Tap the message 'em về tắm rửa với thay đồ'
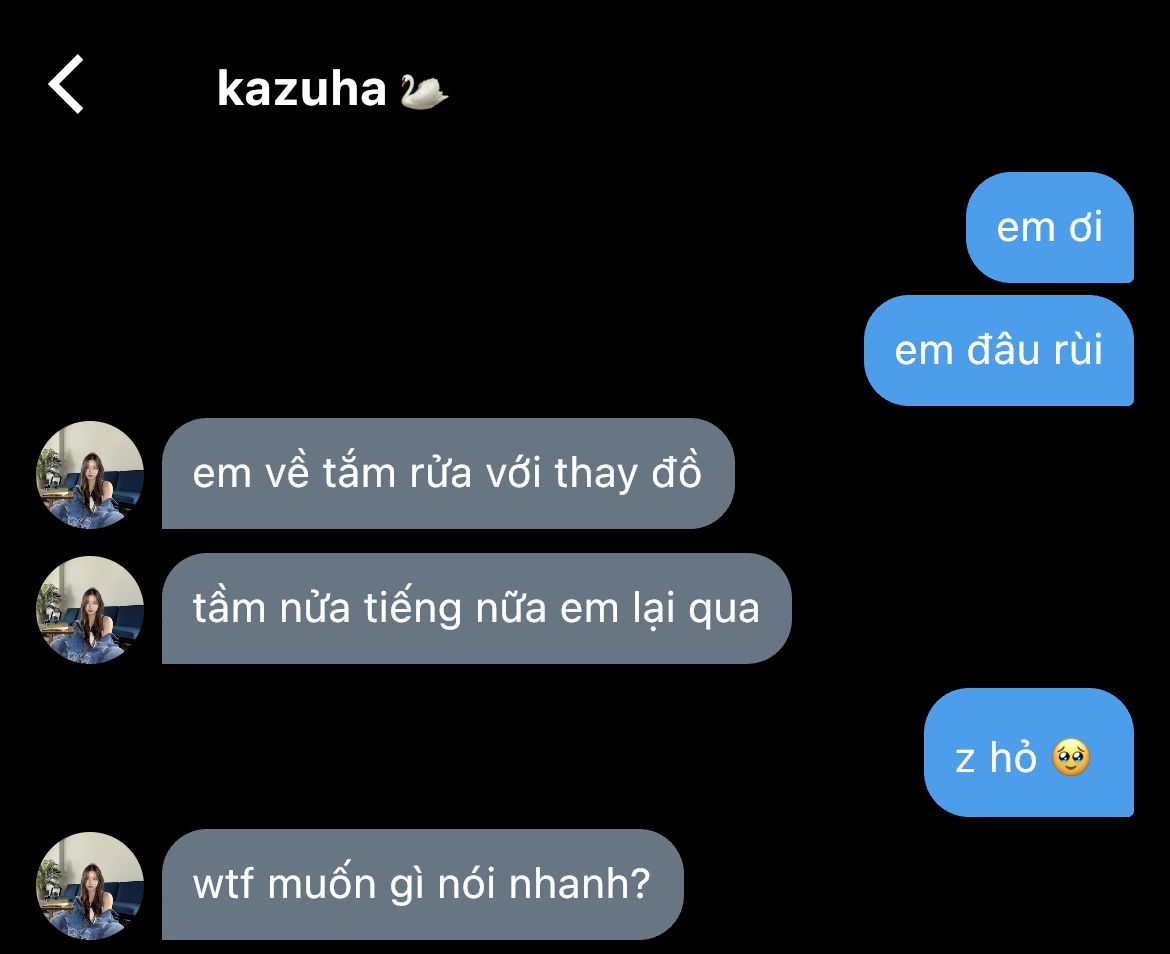This screenshot has width=1170, height=954. (x=448, y=474)
